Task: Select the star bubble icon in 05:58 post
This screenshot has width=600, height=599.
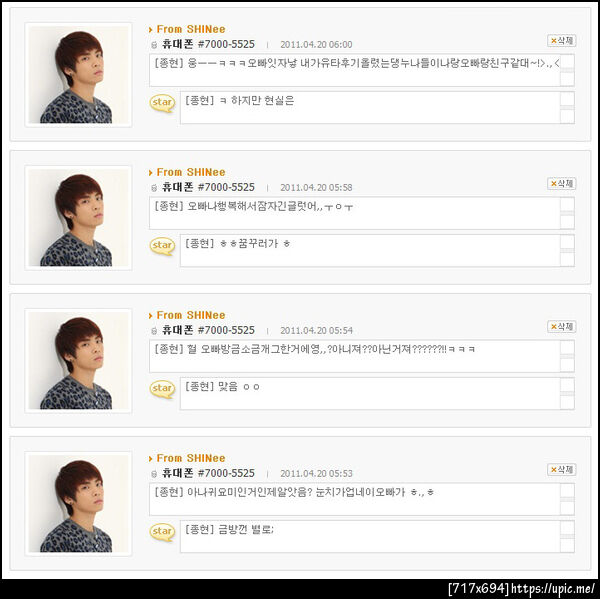Action: point(162,246)
